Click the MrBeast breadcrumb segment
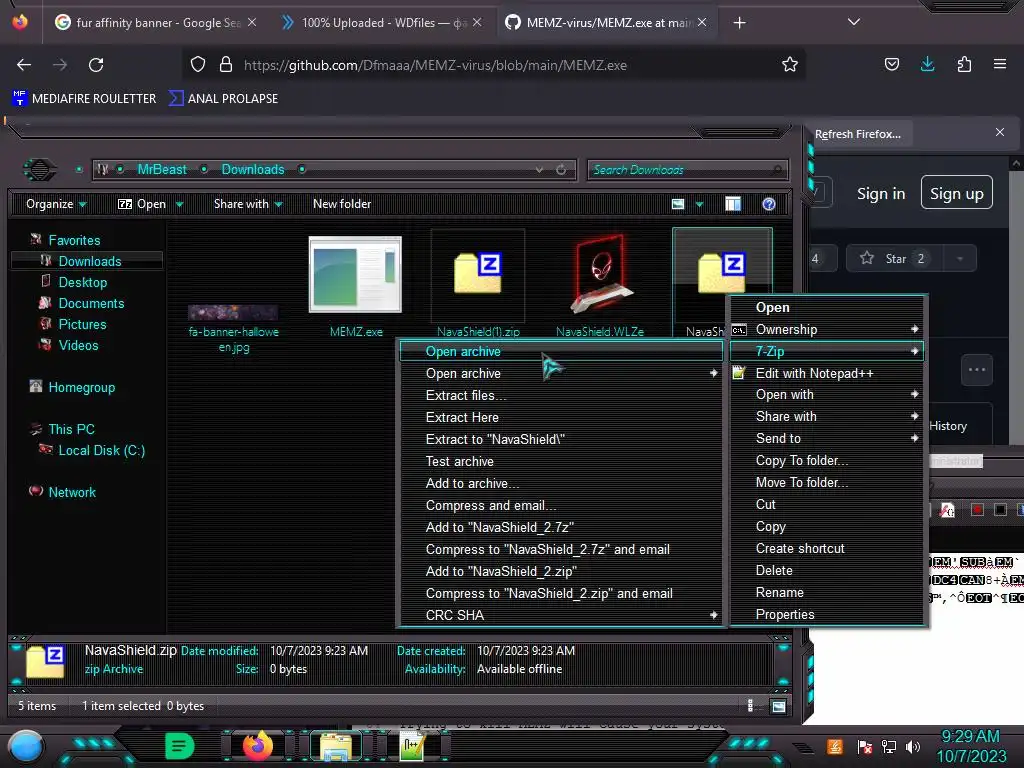The width and height of the screenshot is (1024, 768). point(162,170)
